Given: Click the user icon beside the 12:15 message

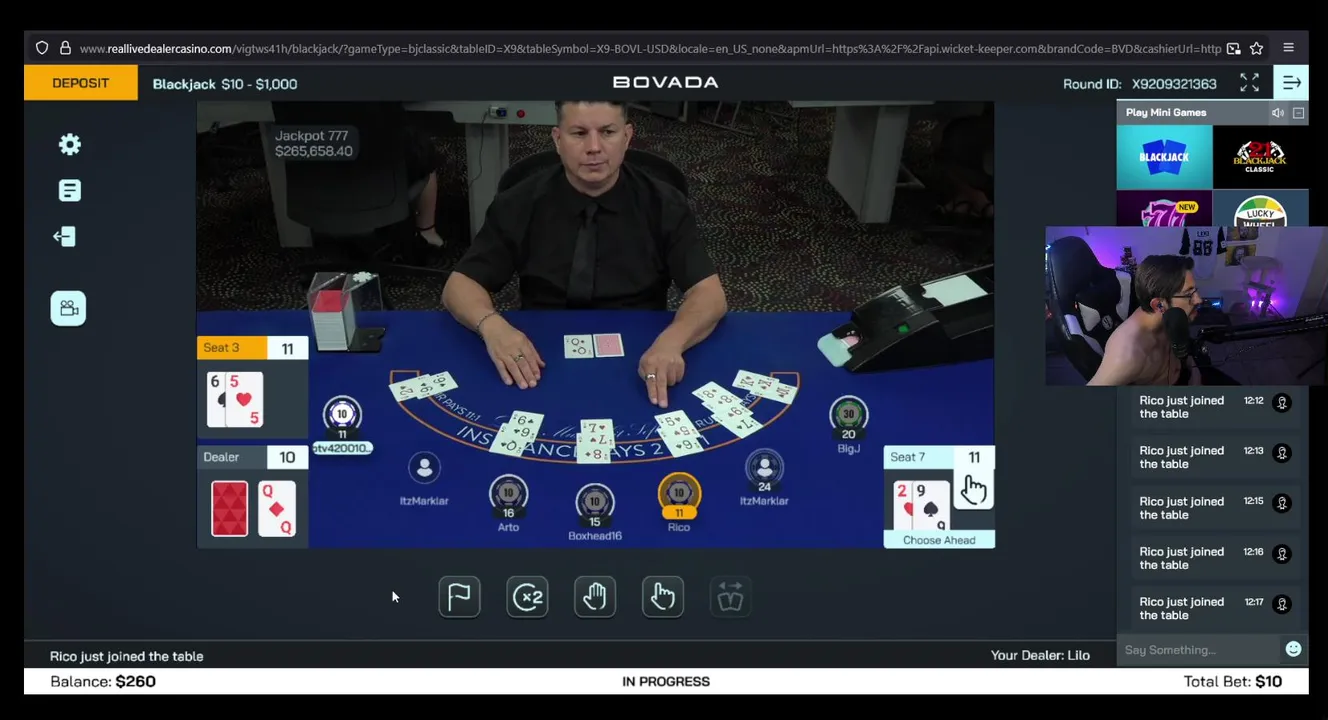Looking at the screenshot, I should tap(1282, 504).
